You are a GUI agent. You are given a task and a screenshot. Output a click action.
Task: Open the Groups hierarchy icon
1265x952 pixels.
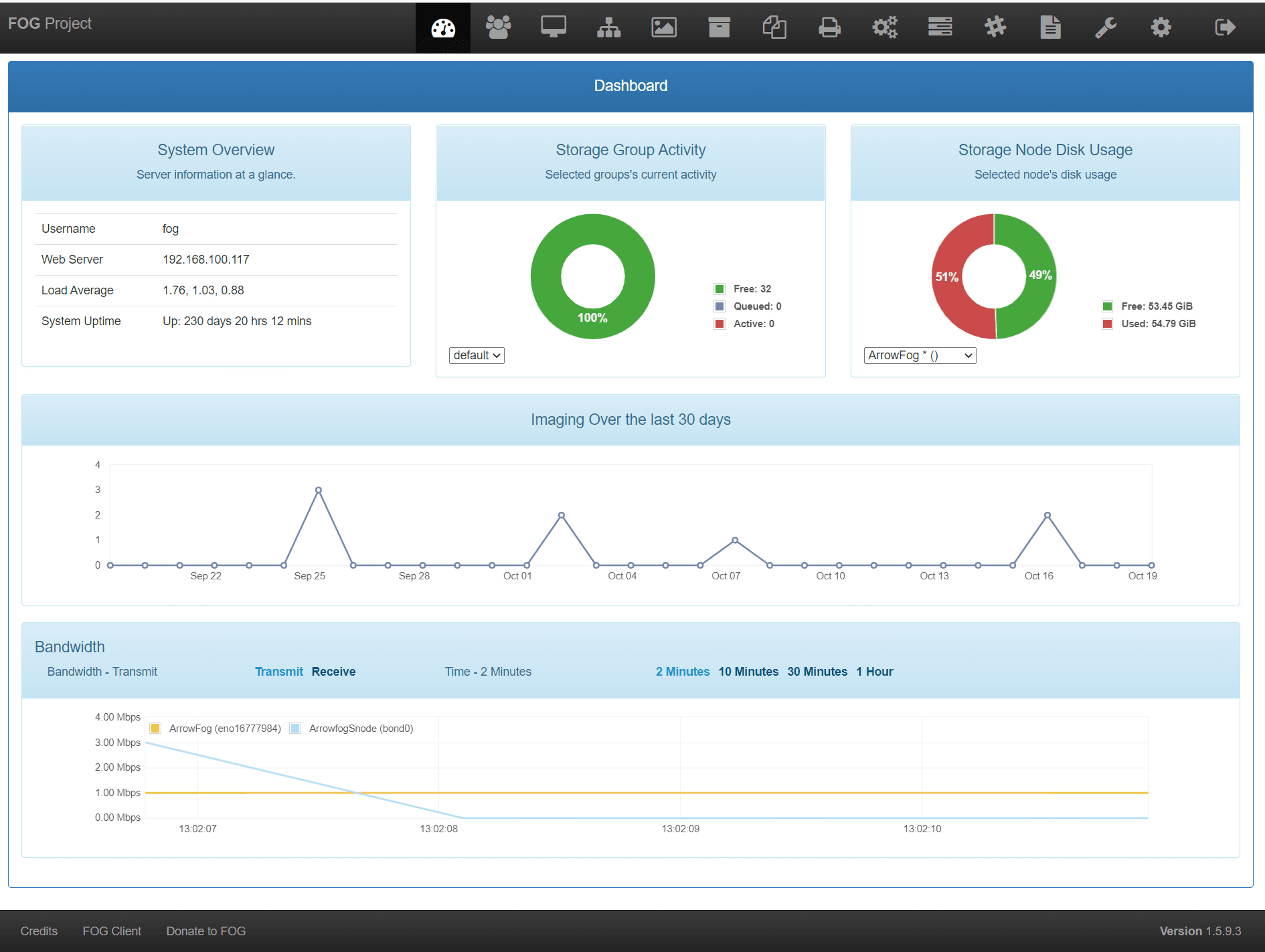tap(608, 27)
